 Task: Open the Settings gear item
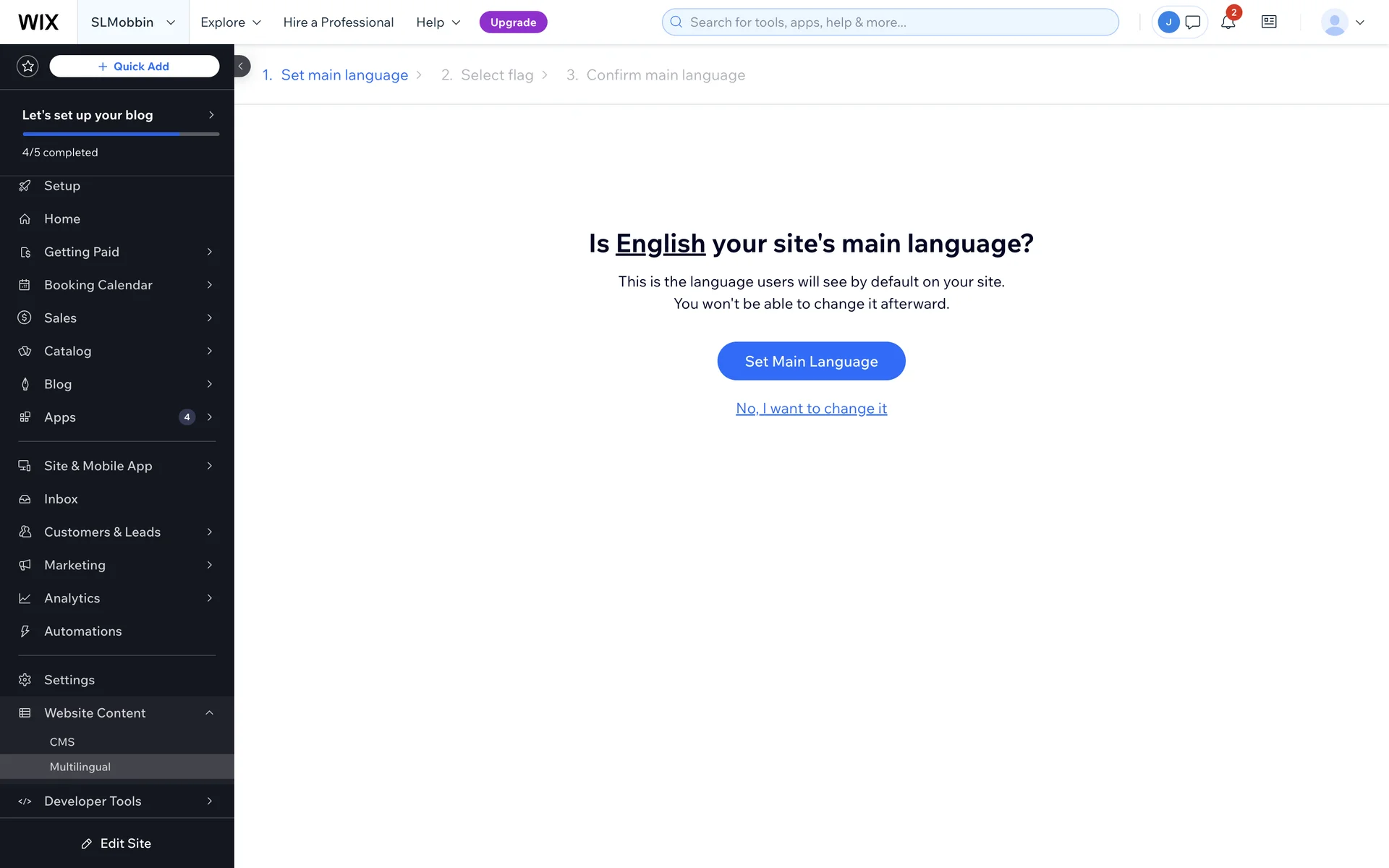pyautogui.click(x=69, y=680)
